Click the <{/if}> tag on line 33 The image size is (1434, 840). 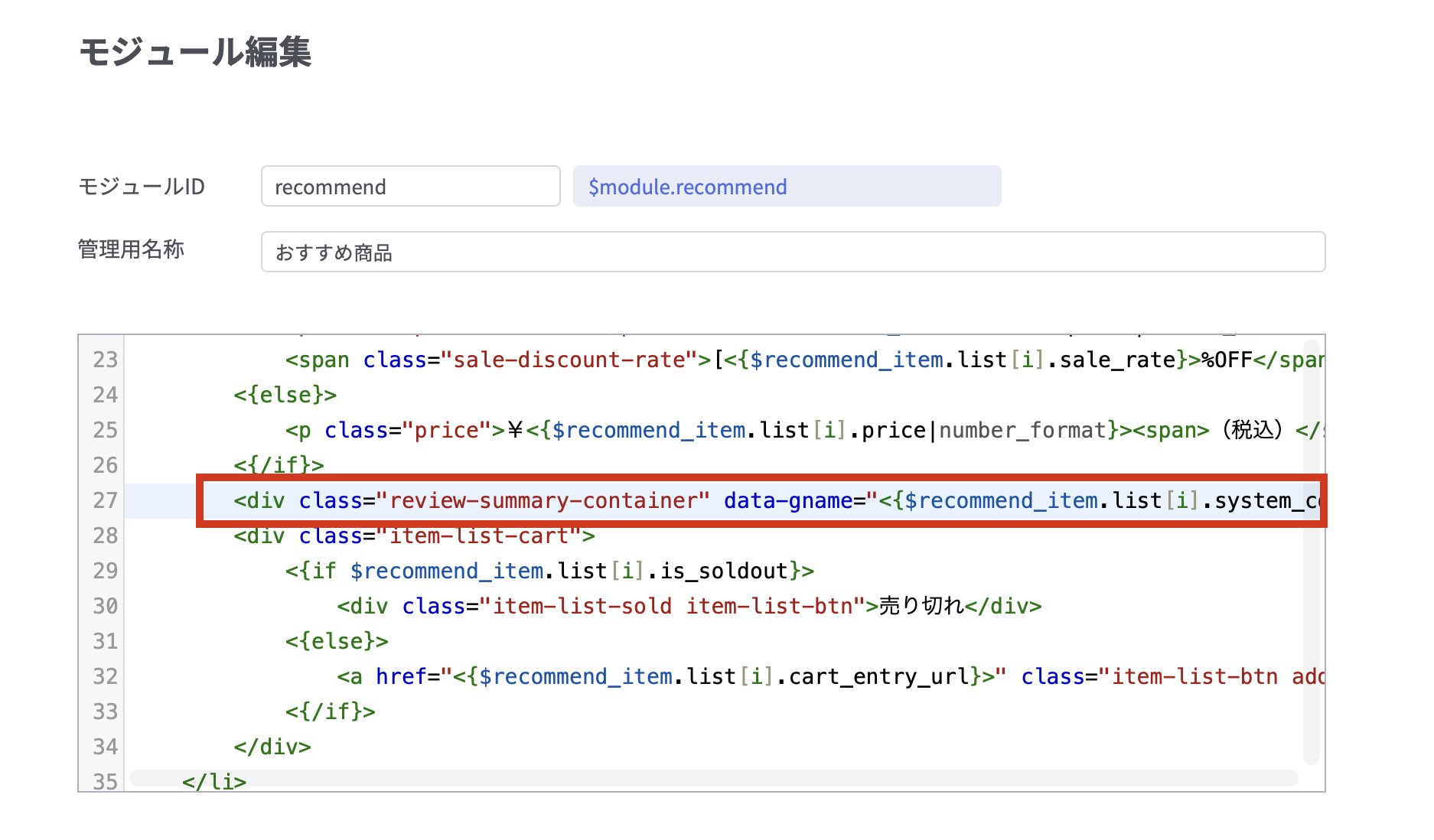click(x=331, y=711)
